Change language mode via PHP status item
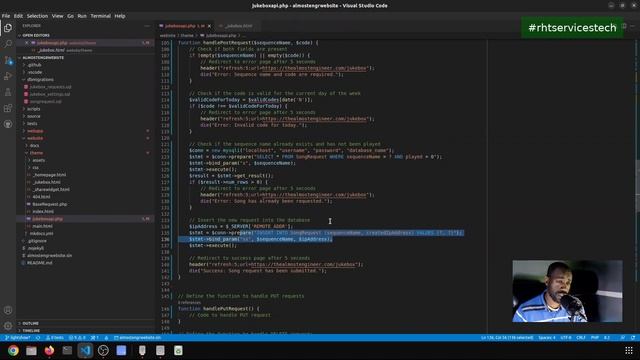The image size is (640, 360). (595, 338)
